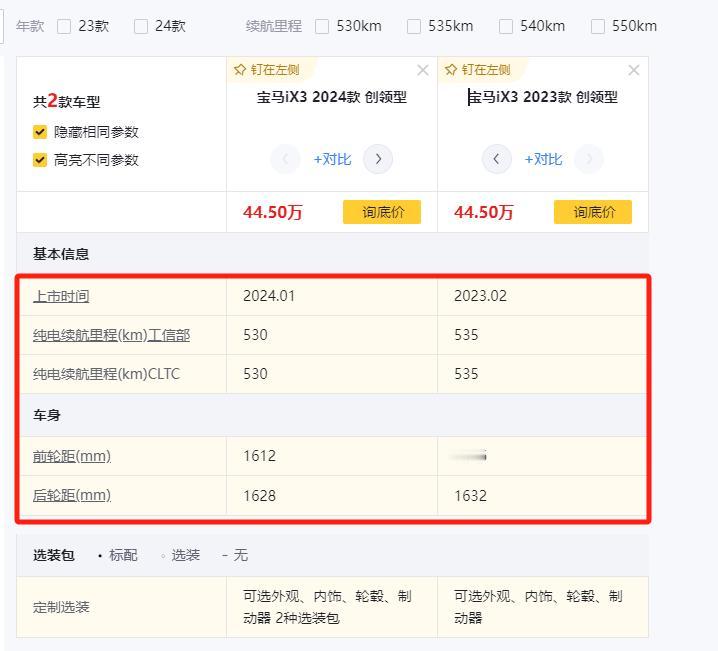Move the 2023款 column left with arrow

496,159
